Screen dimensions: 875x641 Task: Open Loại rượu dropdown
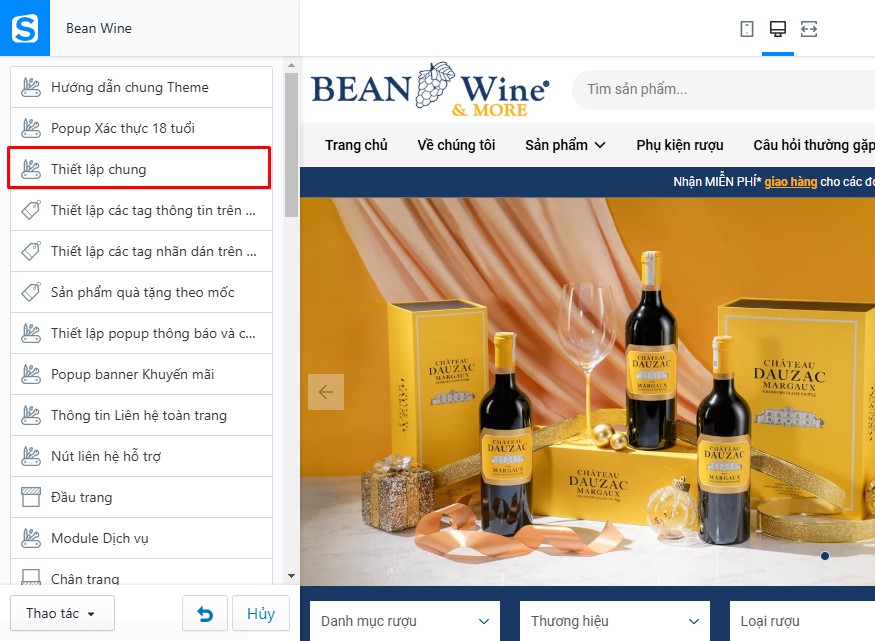[x=802, y=621]
